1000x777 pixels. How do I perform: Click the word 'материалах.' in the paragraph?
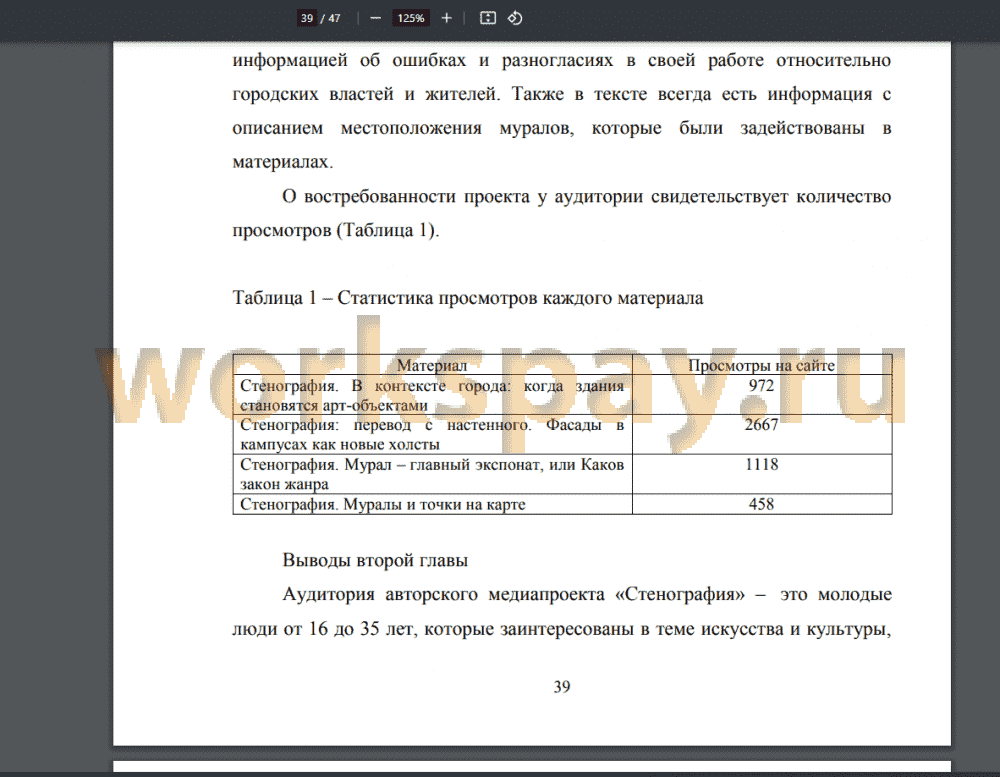(283, 162)
